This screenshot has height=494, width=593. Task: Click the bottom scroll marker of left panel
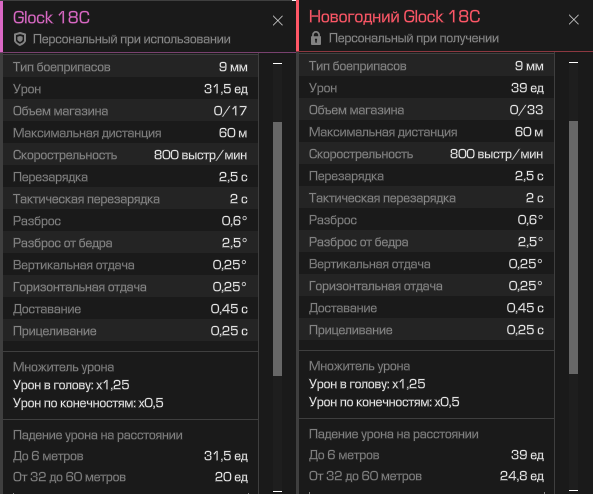coord(277,491)
